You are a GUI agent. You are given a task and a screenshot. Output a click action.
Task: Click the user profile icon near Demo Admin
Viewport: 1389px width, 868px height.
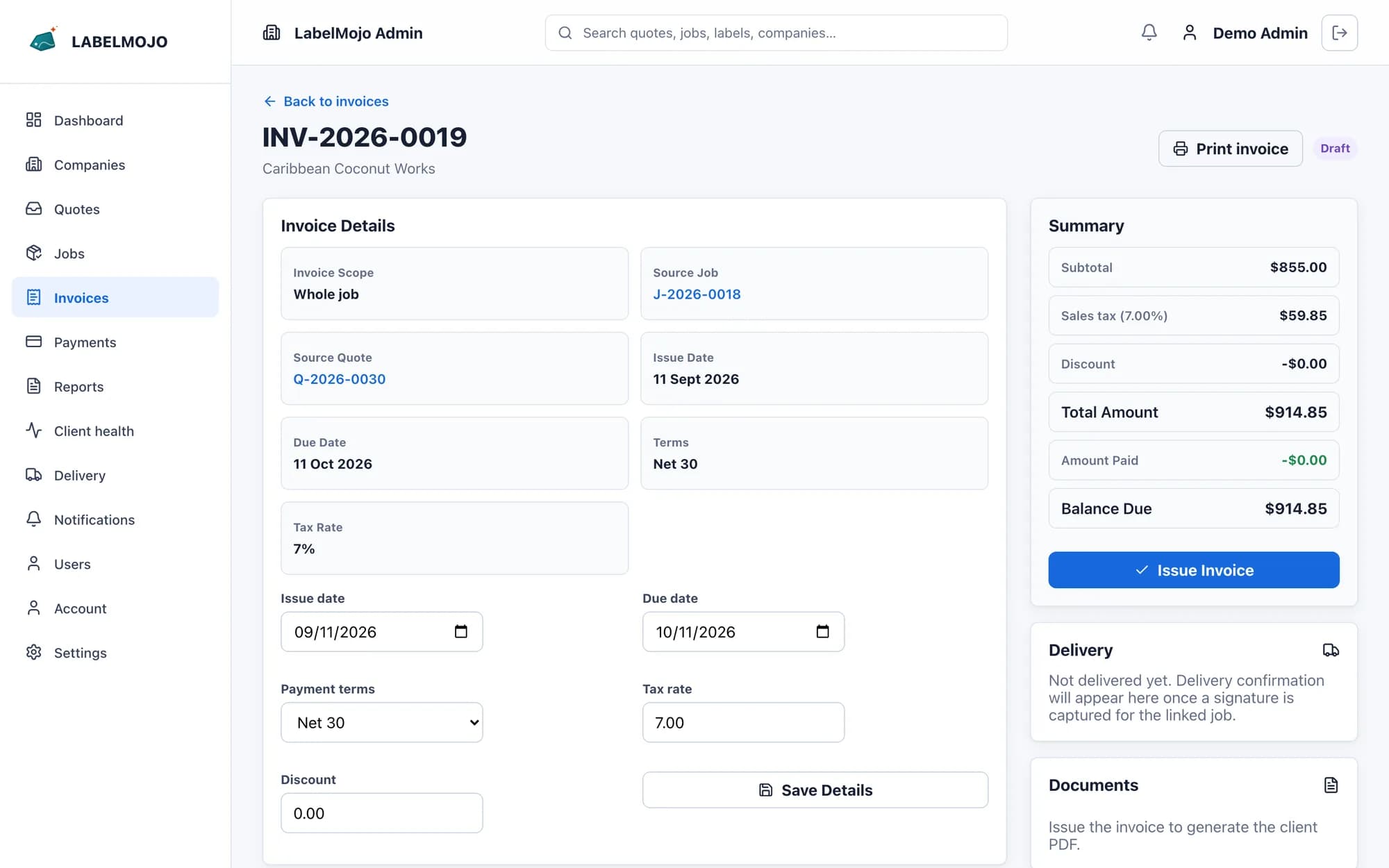[x=1190, y=33]
